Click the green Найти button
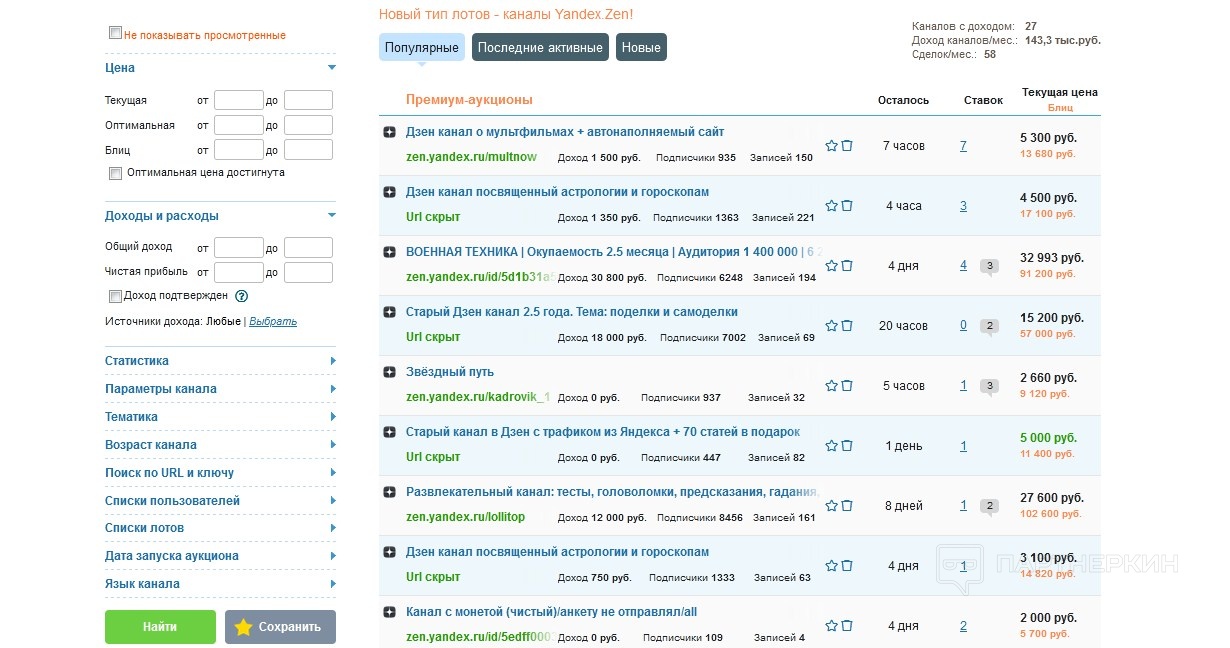 pos(160,627)
